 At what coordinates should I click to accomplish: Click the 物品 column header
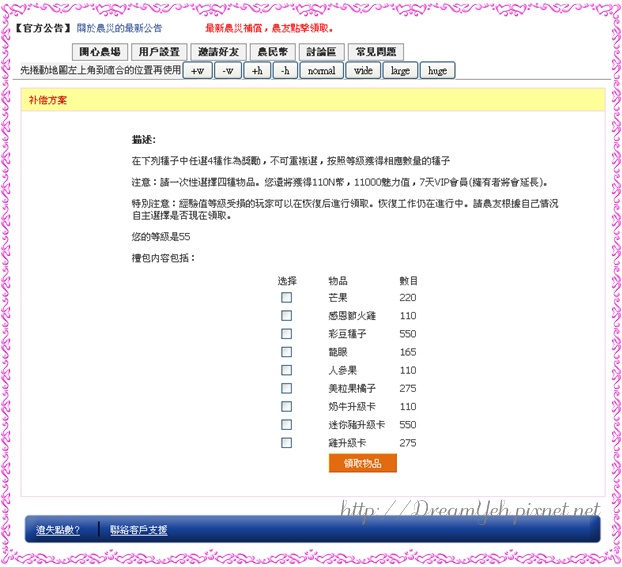(x=338, y=281)
